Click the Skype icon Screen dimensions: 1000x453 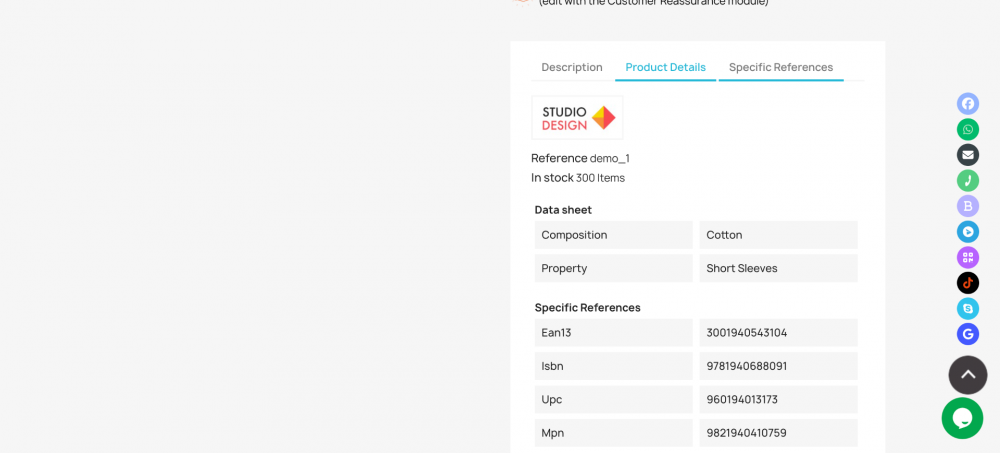pos(967,308)
